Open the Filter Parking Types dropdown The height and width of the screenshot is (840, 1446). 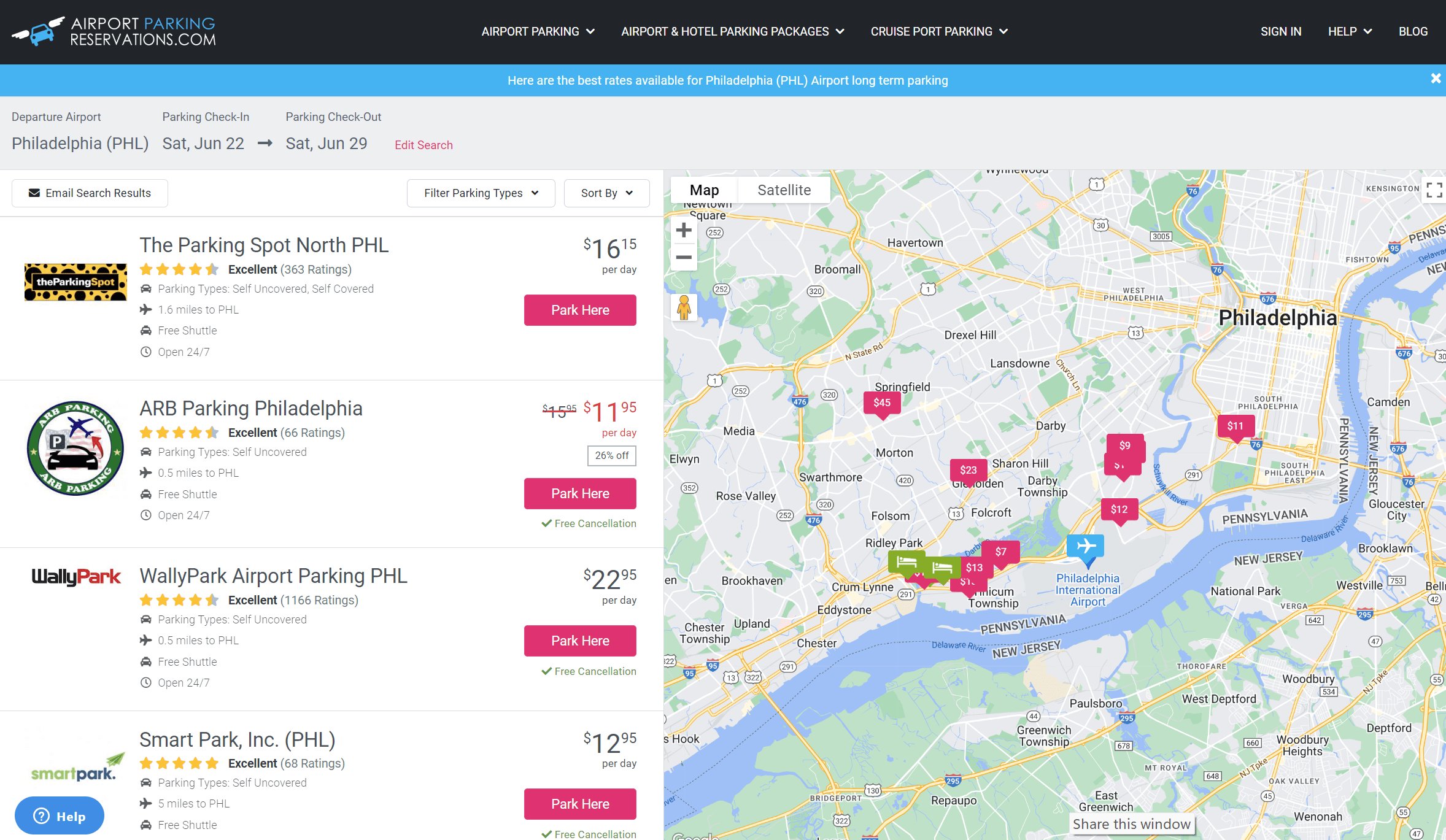coord(481,193)
